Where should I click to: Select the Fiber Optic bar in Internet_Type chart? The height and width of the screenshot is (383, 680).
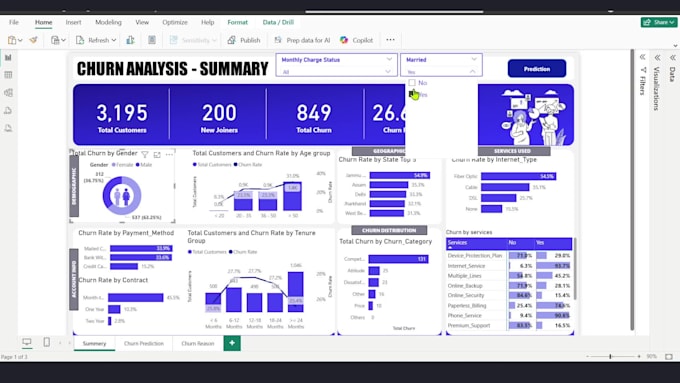tap(519, 176)
